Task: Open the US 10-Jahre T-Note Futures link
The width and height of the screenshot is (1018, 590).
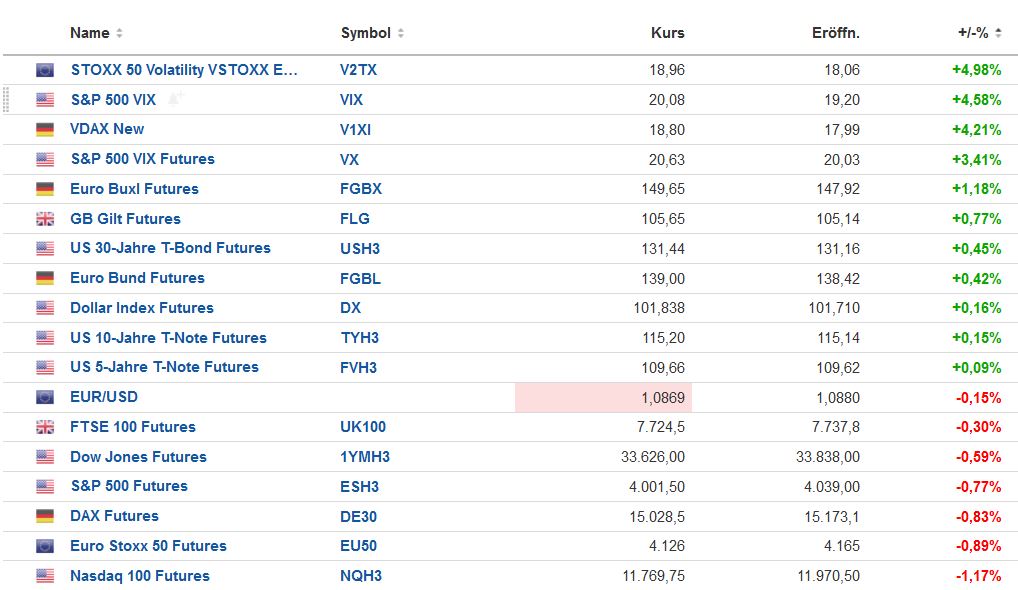Action: point(168,338)
